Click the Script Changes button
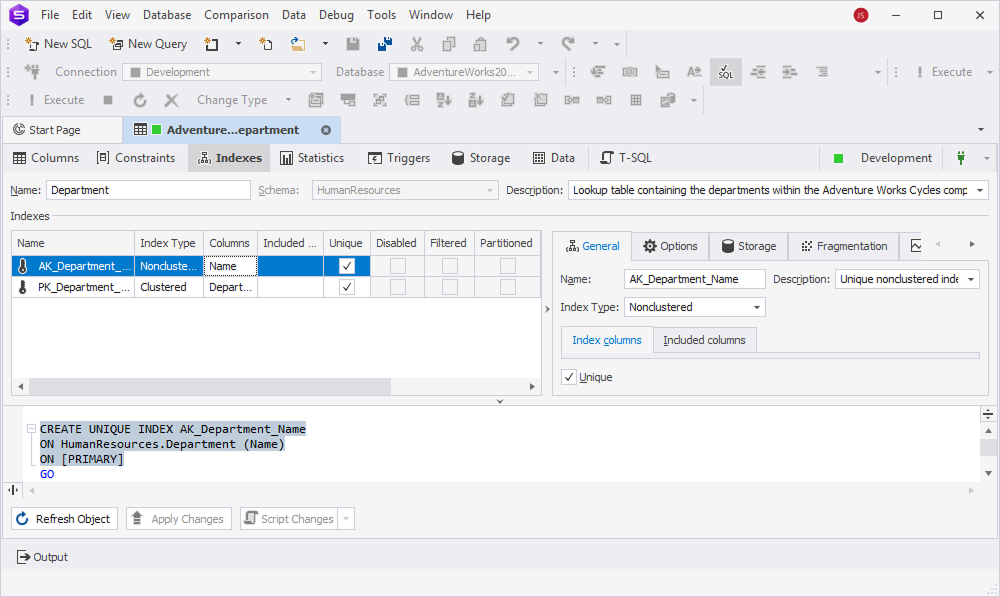Screen dimensions: 1000x597 (290, 519)
